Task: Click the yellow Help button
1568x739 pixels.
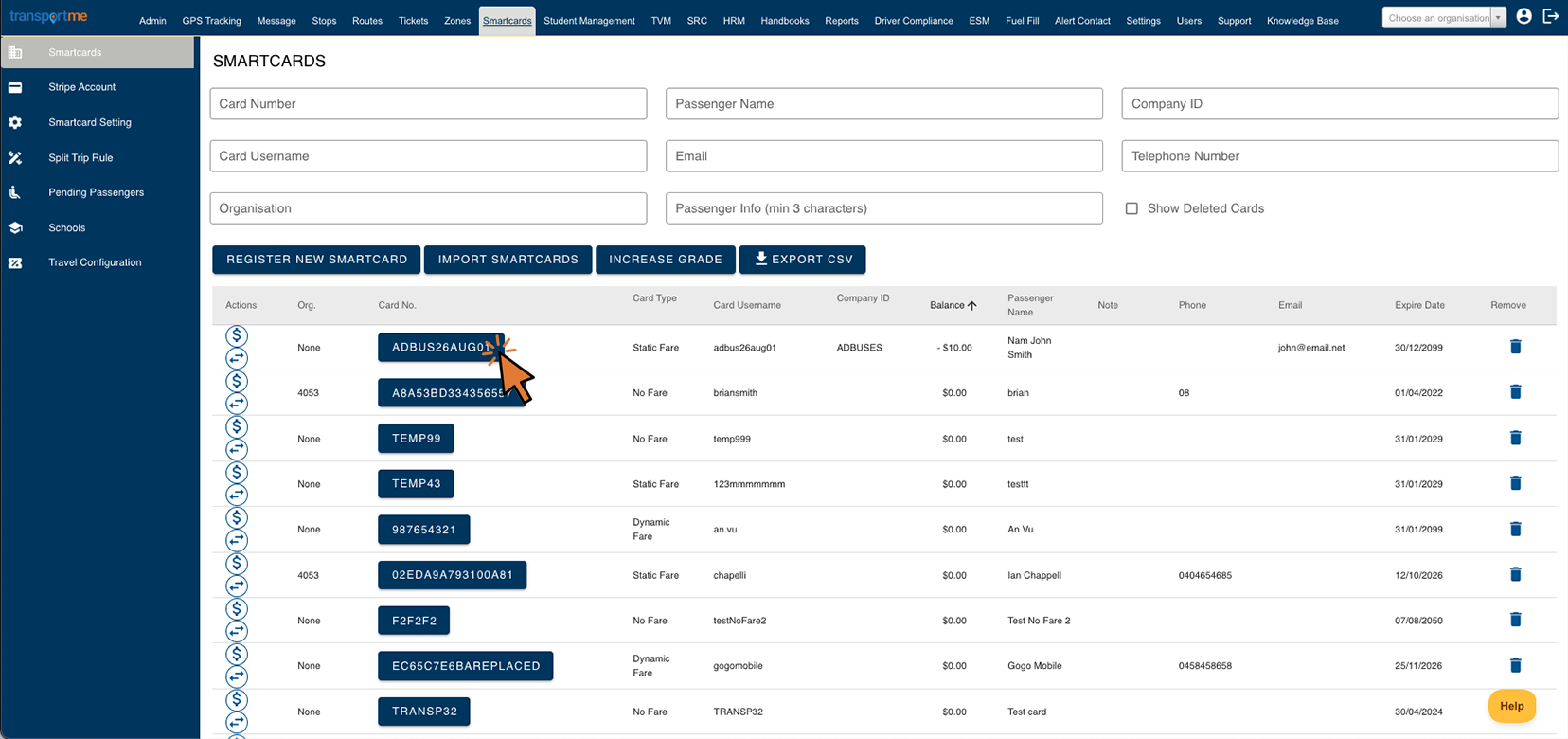Action: 1512,706
